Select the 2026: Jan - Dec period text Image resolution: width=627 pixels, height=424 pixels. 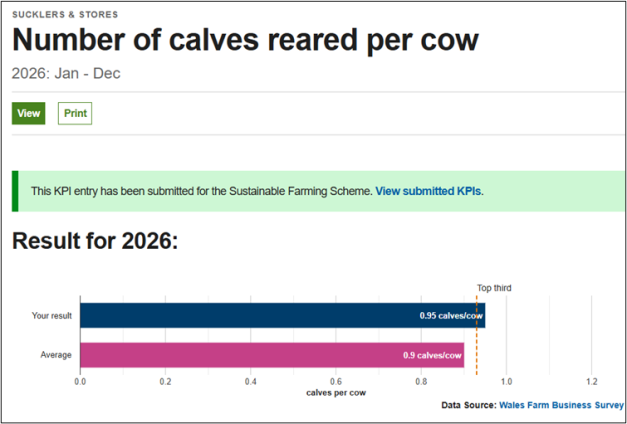(65, 73)
